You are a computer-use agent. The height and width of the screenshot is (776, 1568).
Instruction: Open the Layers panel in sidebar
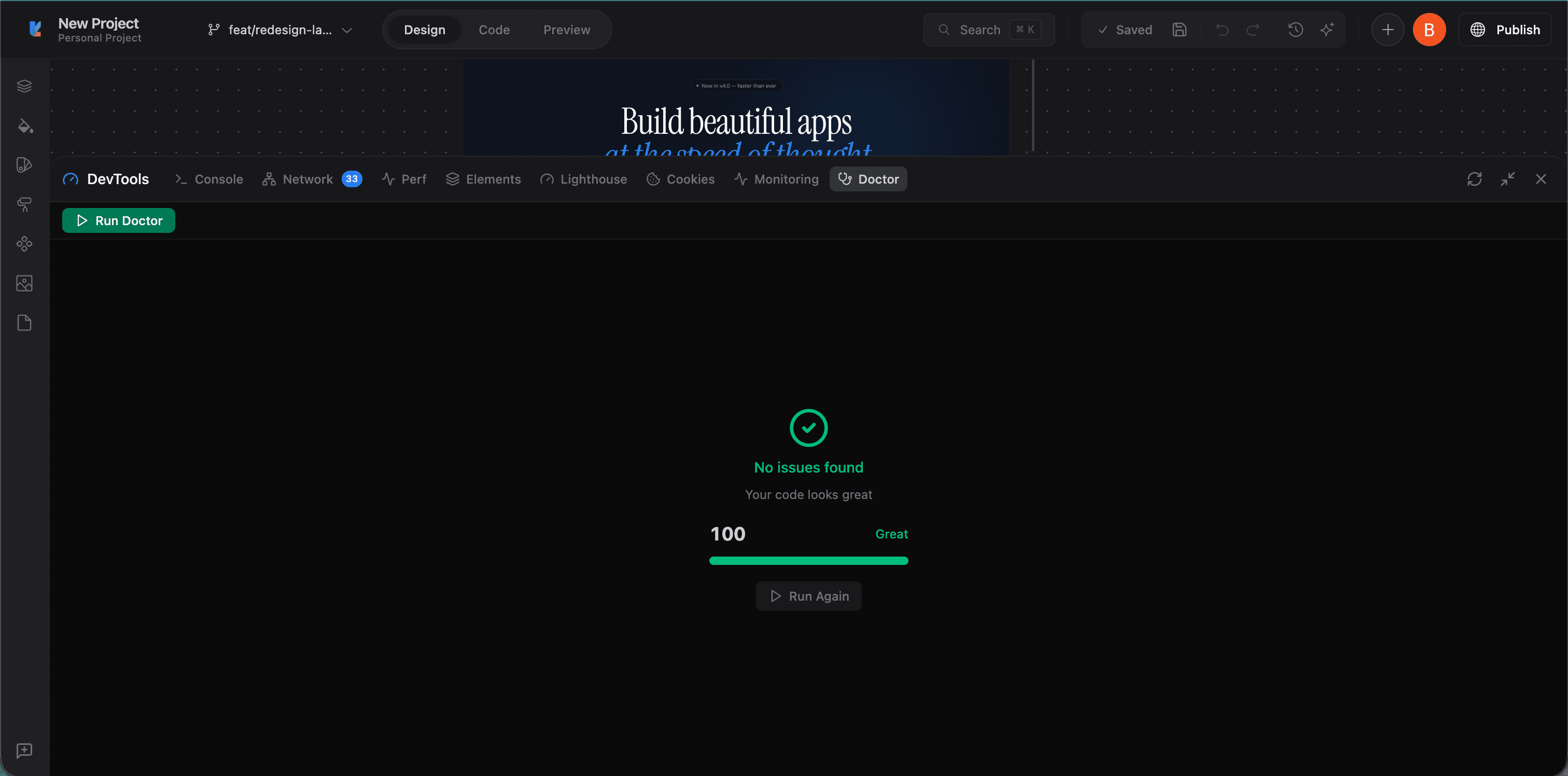point(24,86)
